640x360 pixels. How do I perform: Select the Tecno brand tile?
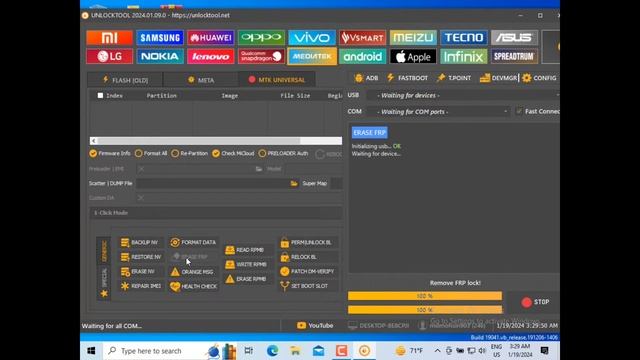click(x=464, y=38)
